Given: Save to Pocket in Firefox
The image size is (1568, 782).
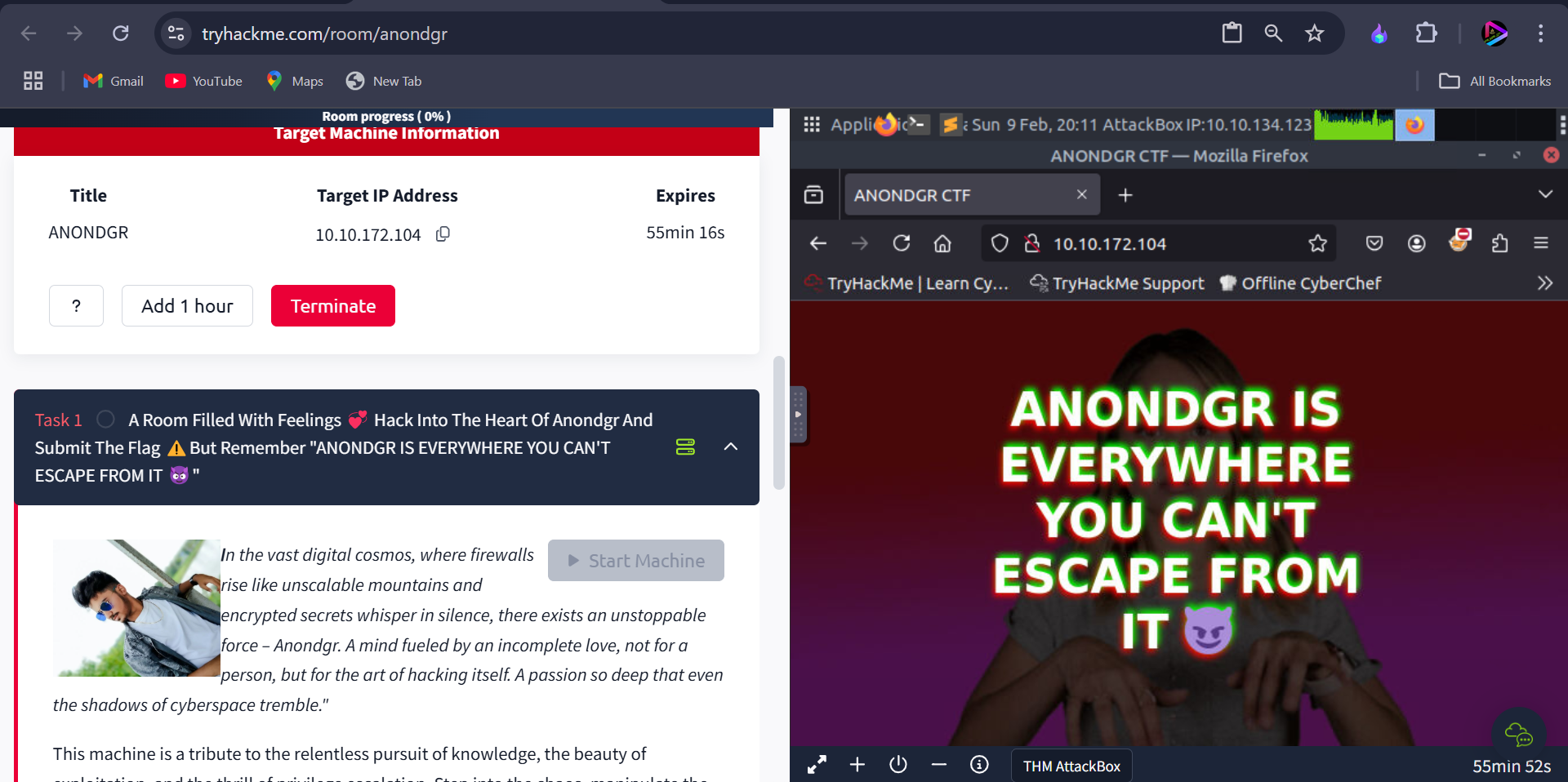Looking at the screenshot, I should click(1374, 243).
